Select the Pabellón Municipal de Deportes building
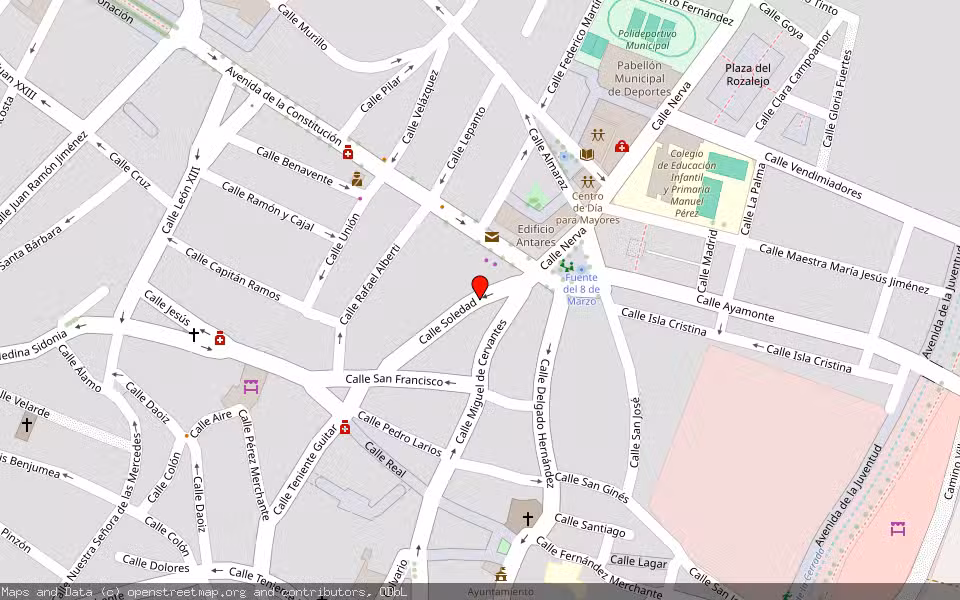The image size is (960, 600). 639,78
